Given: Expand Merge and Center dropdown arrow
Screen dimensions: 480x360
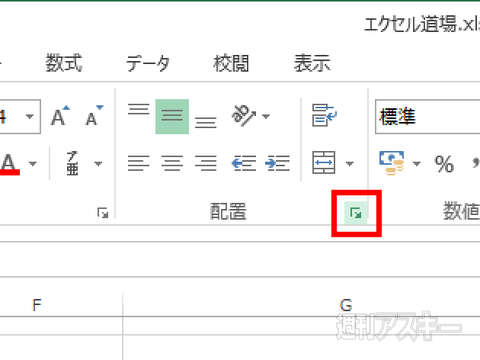Looking at the screenshot, I should point(350,164).
